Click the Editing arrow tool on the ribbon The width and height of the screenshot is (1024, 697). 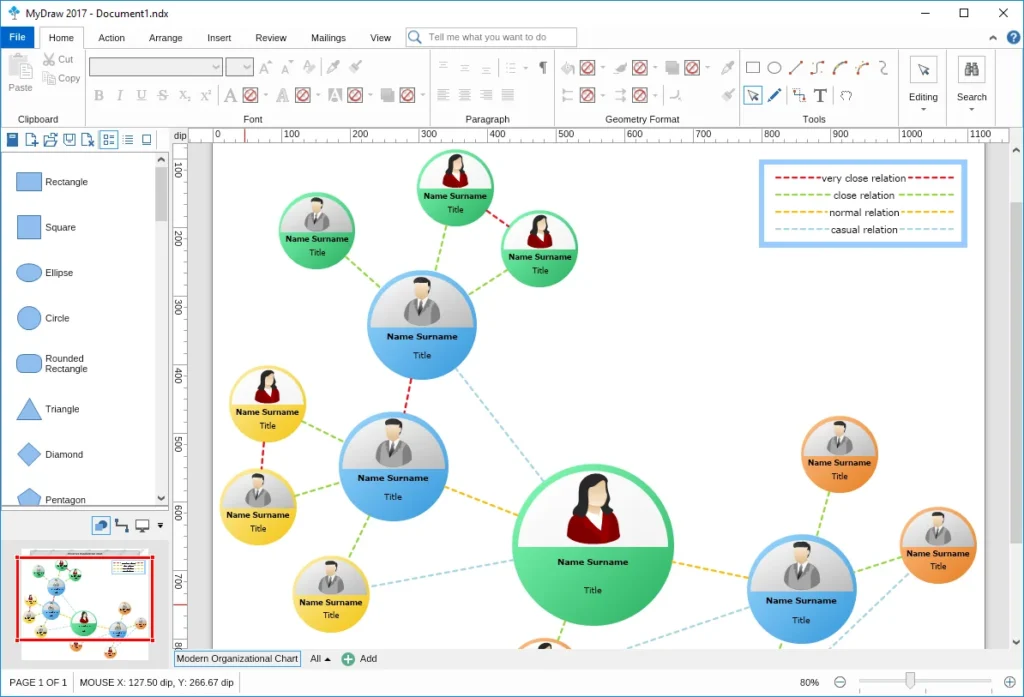tap(923, 70)
